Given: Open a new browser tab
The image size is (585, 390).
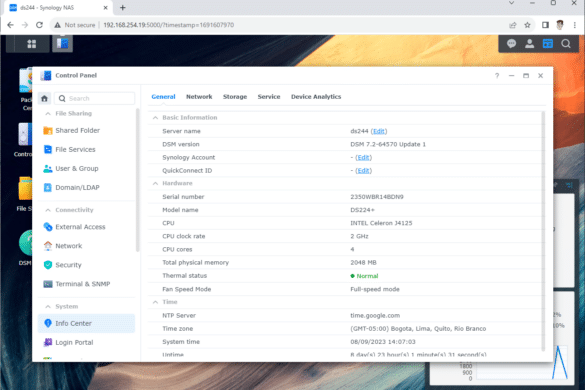Looking at the screenshot, I should pyautogui.click(x=122, y=7).
